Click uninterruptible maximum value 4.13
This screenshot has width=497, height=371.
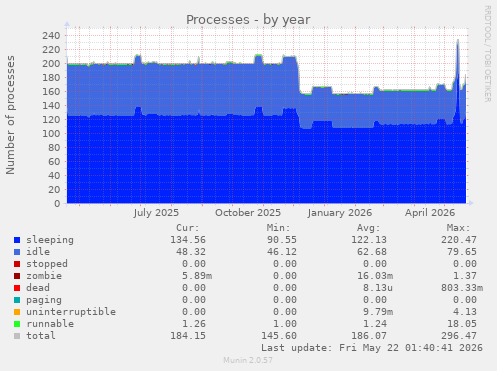pyautogui.click(x=465, y=312)
